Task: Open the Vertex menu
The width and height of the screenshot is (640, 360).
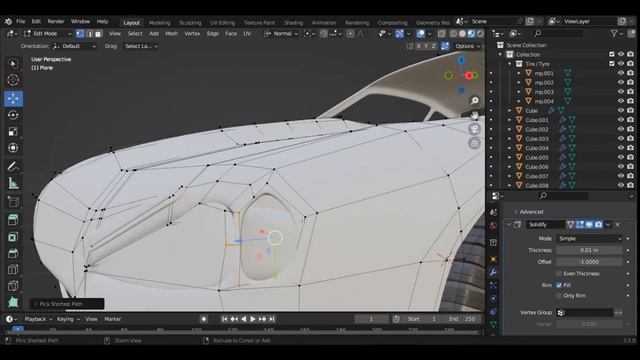Action: [192, 34]
